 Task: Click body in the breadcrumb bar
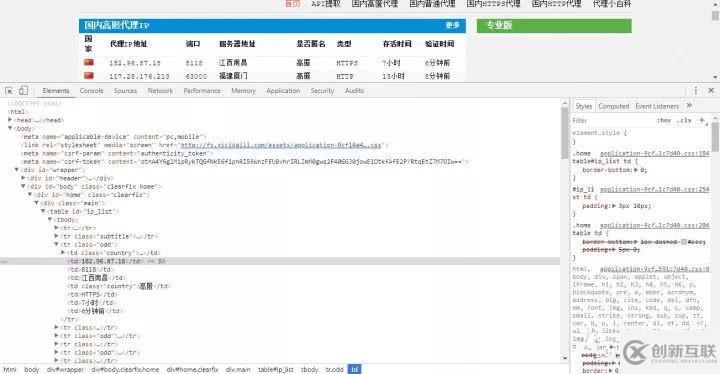[31, 369]
